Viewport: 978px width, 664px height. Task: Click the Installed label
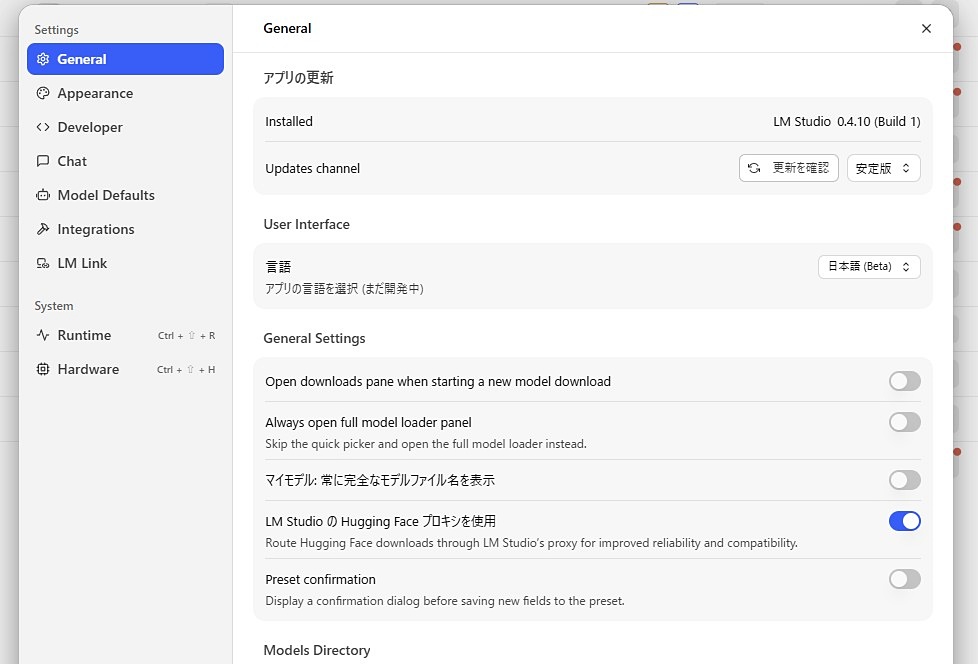pos(289,122)
